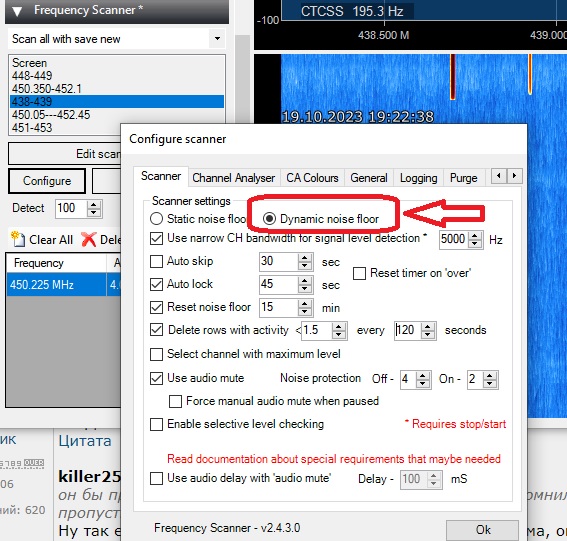Select the 450.225 MHz frequency row

point(56,285)
